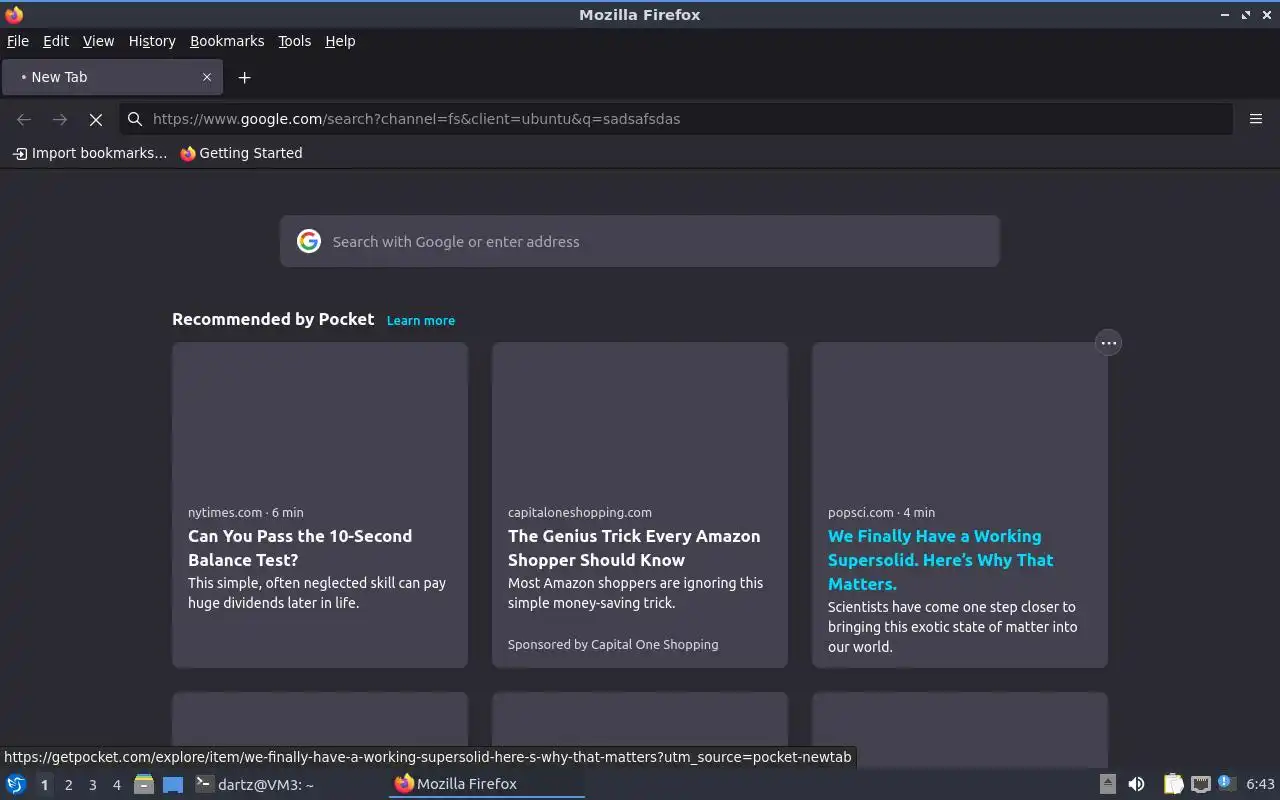Click the capitaloneshopping.com card image area
The image size is (1280, 800).
click(640, 417)
